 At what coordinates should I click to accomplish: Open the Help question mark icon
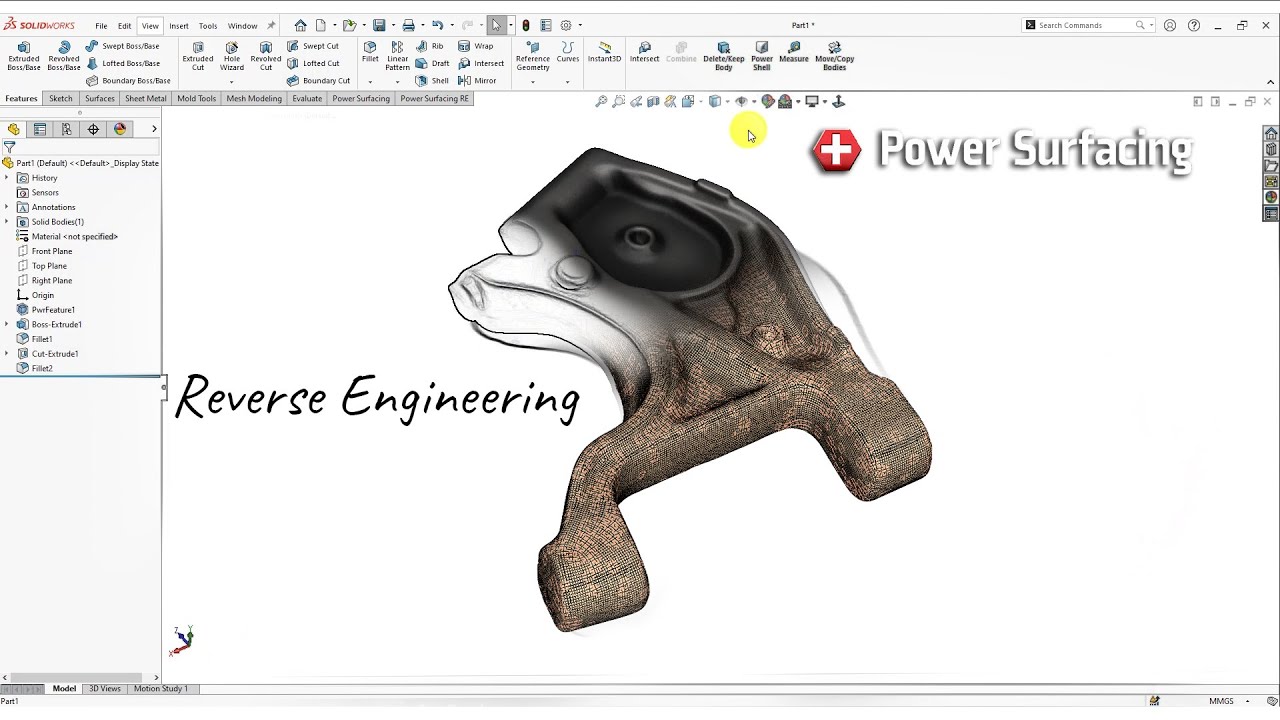1194,25
